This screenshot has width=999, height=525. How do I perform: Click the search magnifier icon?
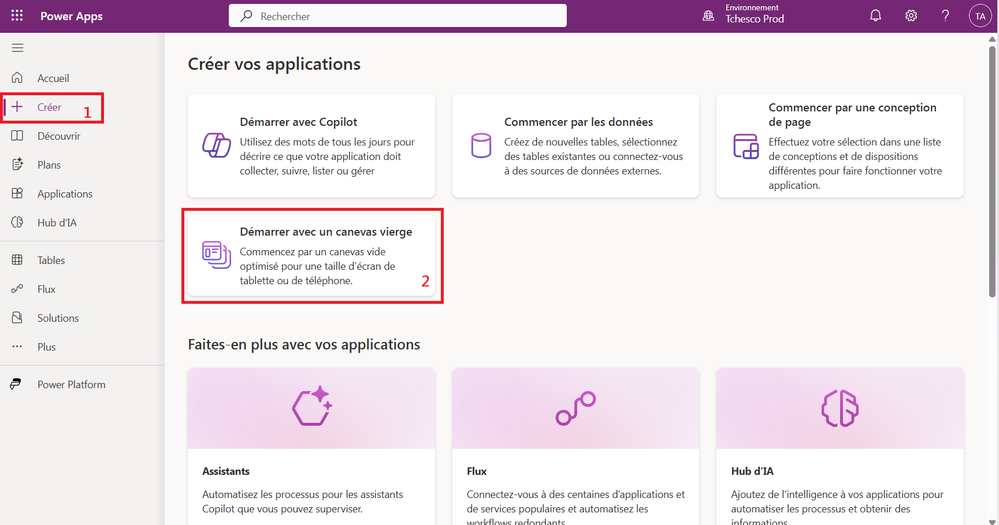(x=247, y=16)
